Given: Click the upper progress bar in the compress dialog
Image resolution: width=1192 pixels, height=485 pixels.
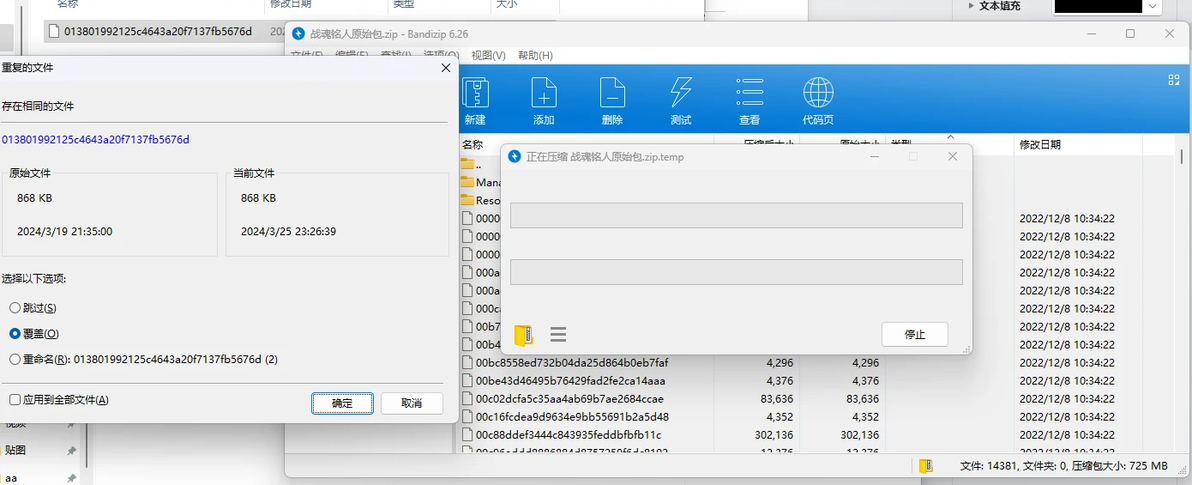Looking at the screenshot, I should [736, 215].
